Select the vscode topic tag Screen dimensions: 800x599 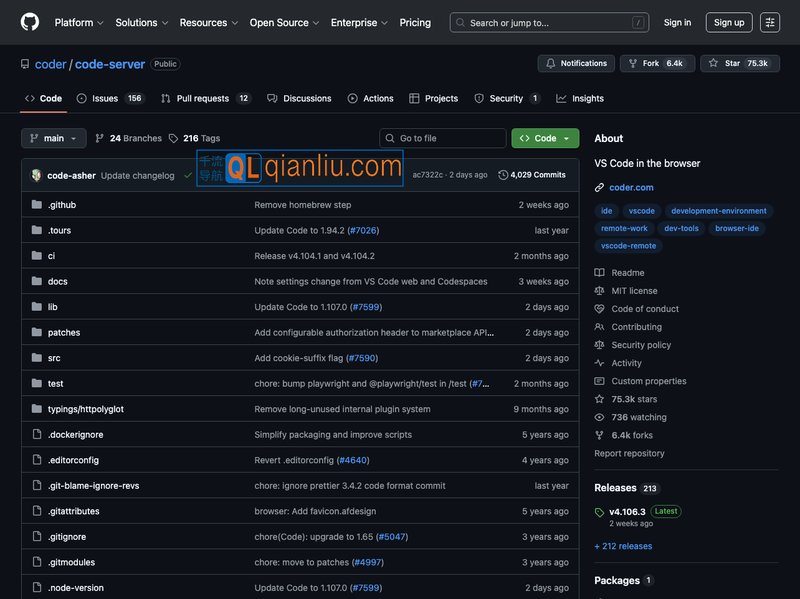point(641,211)
